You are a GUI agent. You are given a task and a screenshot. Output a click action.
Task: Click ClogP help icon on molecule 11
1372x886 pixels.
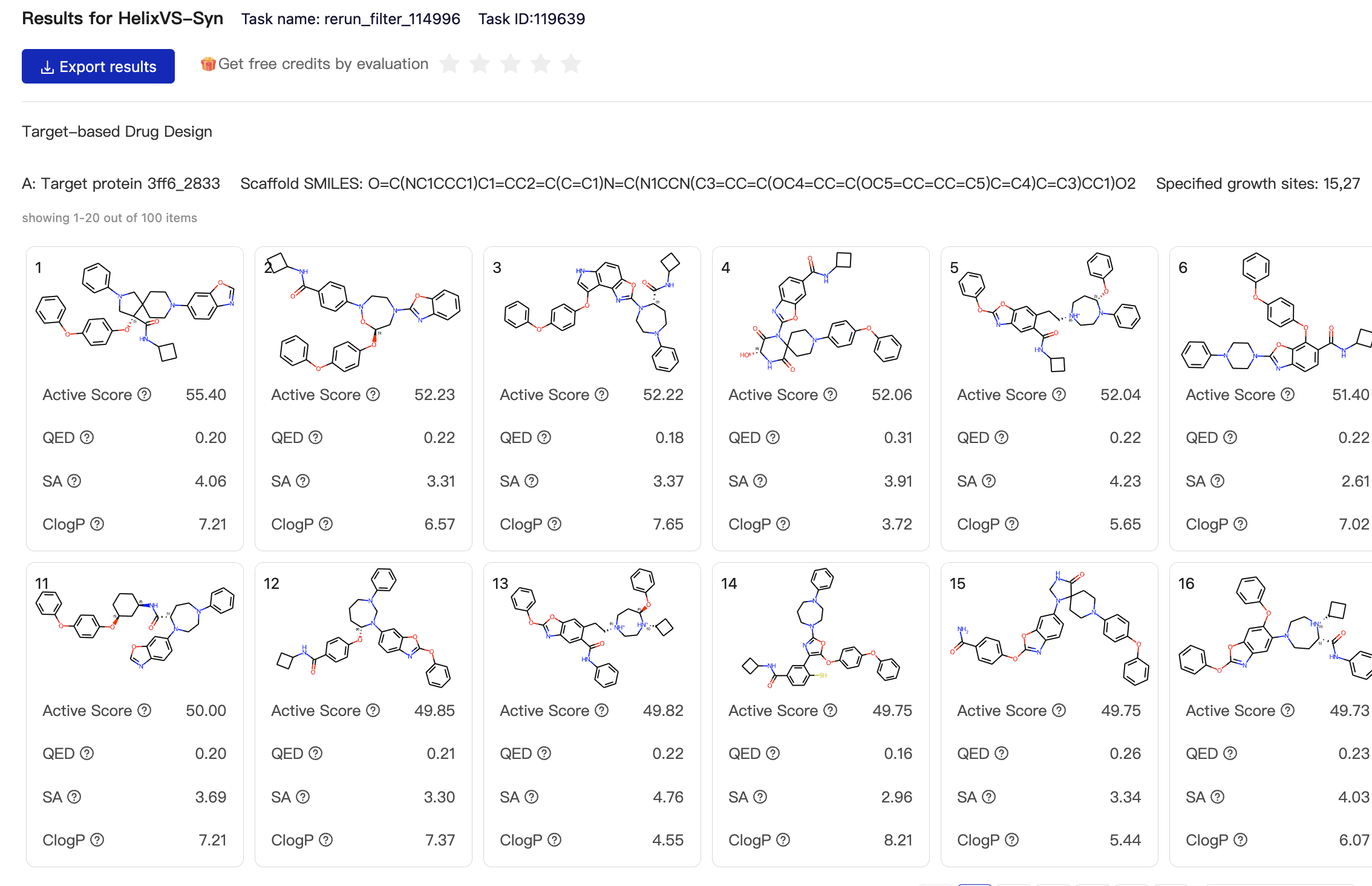pos(97,840)
